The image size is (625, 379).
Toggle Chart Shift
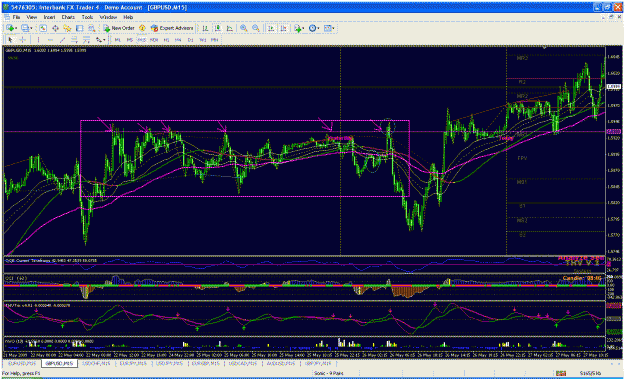pyautogui.click(x=283, y=28)
